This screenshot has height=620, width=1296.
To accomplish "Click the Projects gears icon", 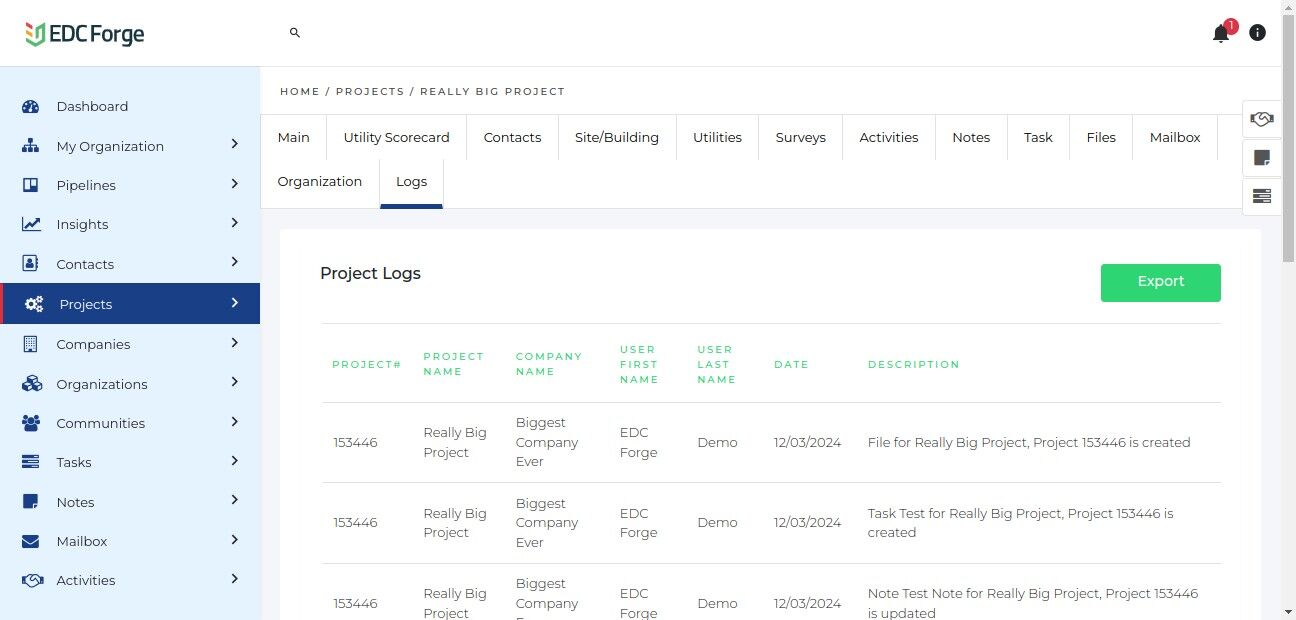I will (34, 304).
